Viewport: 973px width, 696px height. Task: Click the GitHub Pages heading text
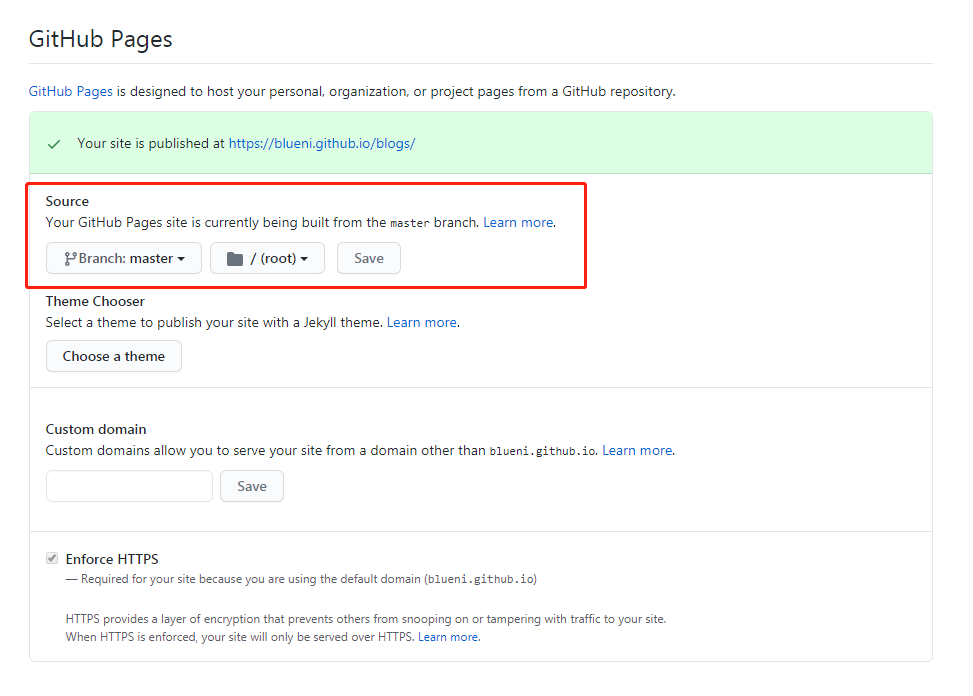click(x=101, y=40)
